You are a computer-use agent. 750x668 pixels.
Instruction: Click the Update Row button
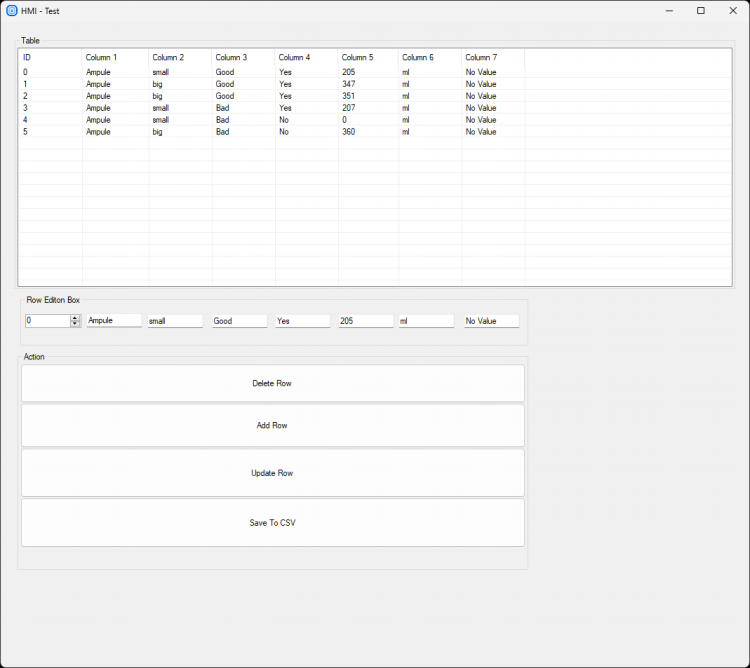(x=272, y=473)
